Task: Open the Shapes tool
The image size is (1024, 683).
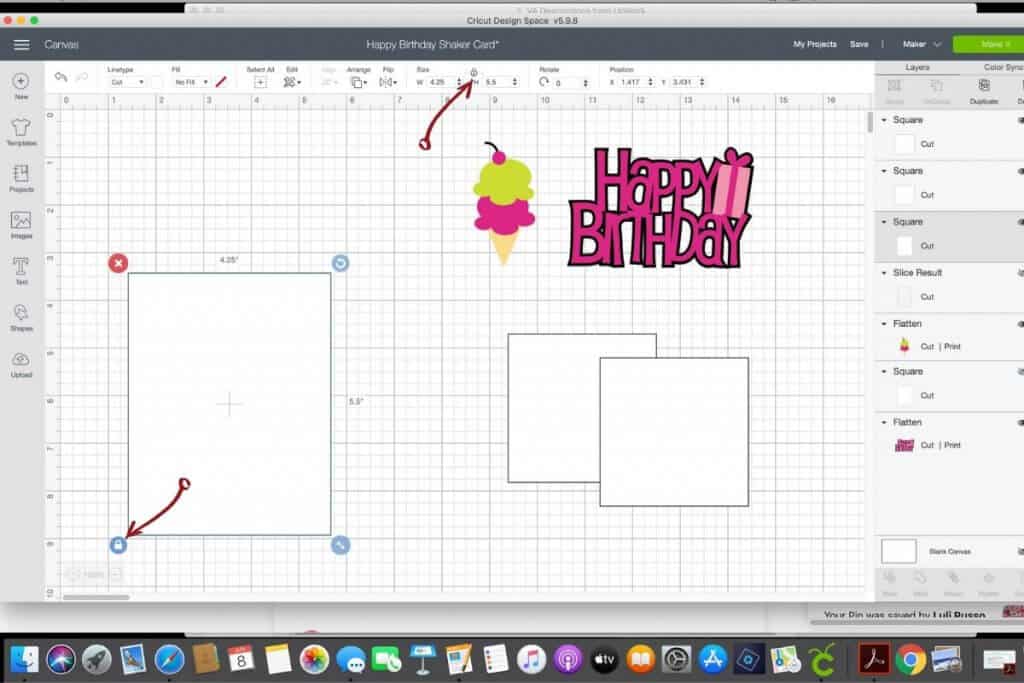Action: 21,312
